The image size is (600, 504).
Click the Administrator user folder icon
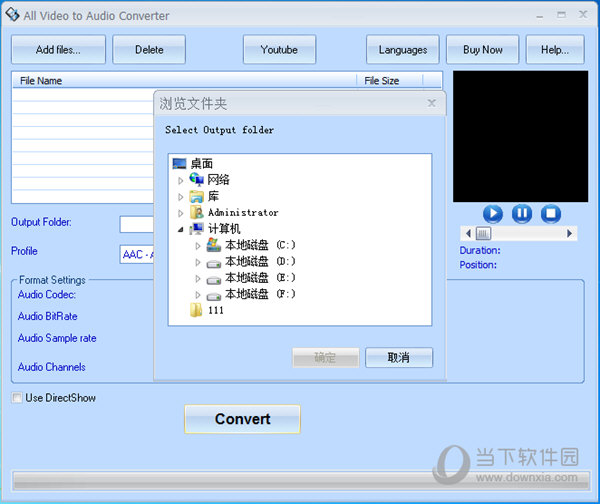(x=197, y=212)
